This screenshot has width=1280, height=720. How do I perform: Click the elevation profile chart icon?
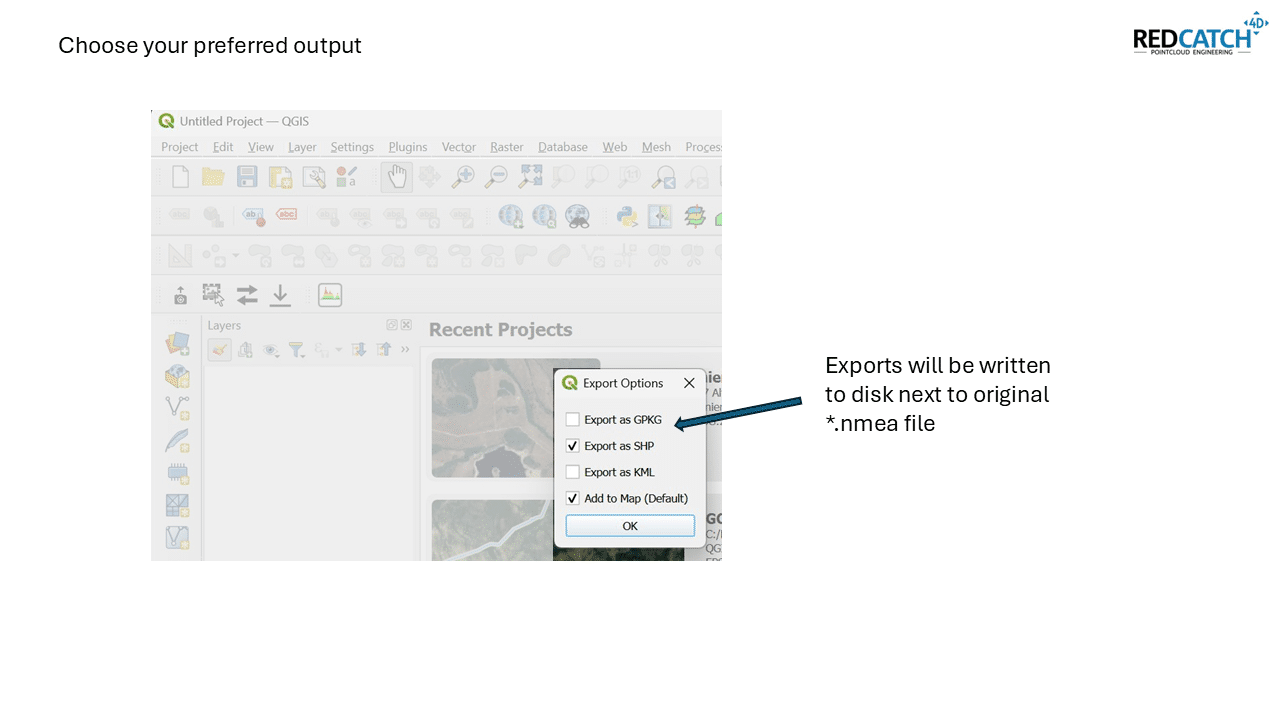(330, 295)
